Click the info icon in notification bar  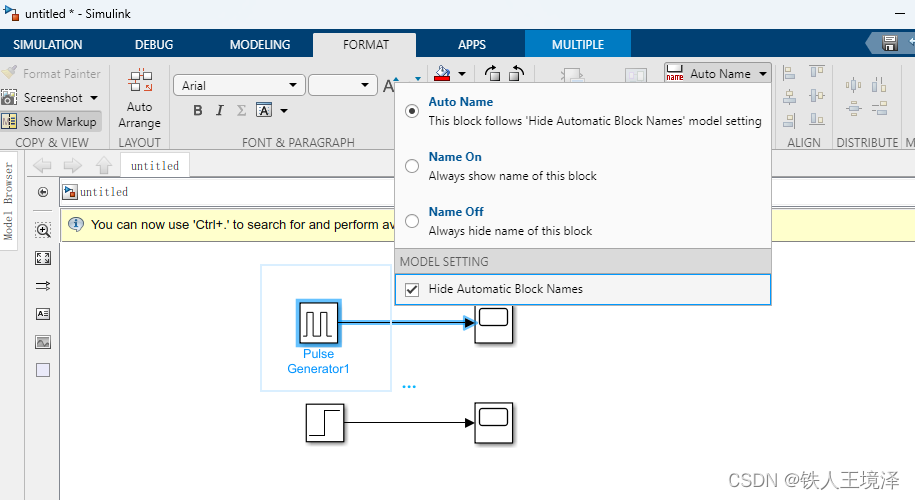[76, 224]
